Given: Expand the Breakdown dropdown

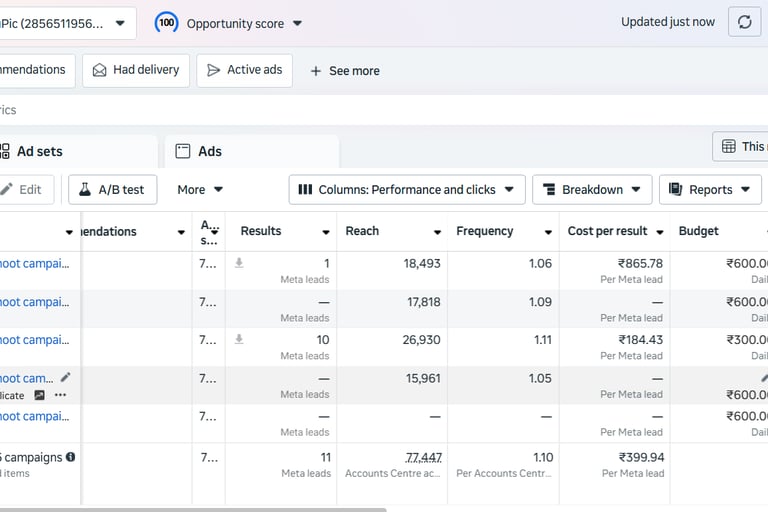Looking at the screenshot, I should pos(592,189).
